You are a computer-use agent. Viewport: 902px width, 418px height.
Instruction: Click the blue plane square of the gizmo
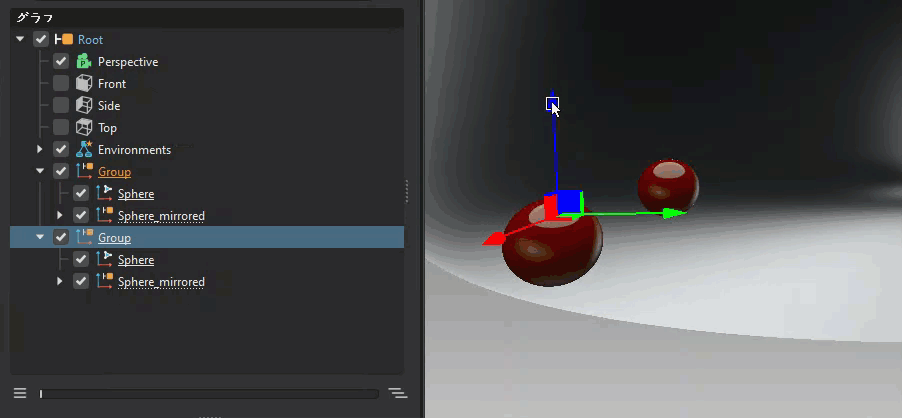click(x=570, y=202)
